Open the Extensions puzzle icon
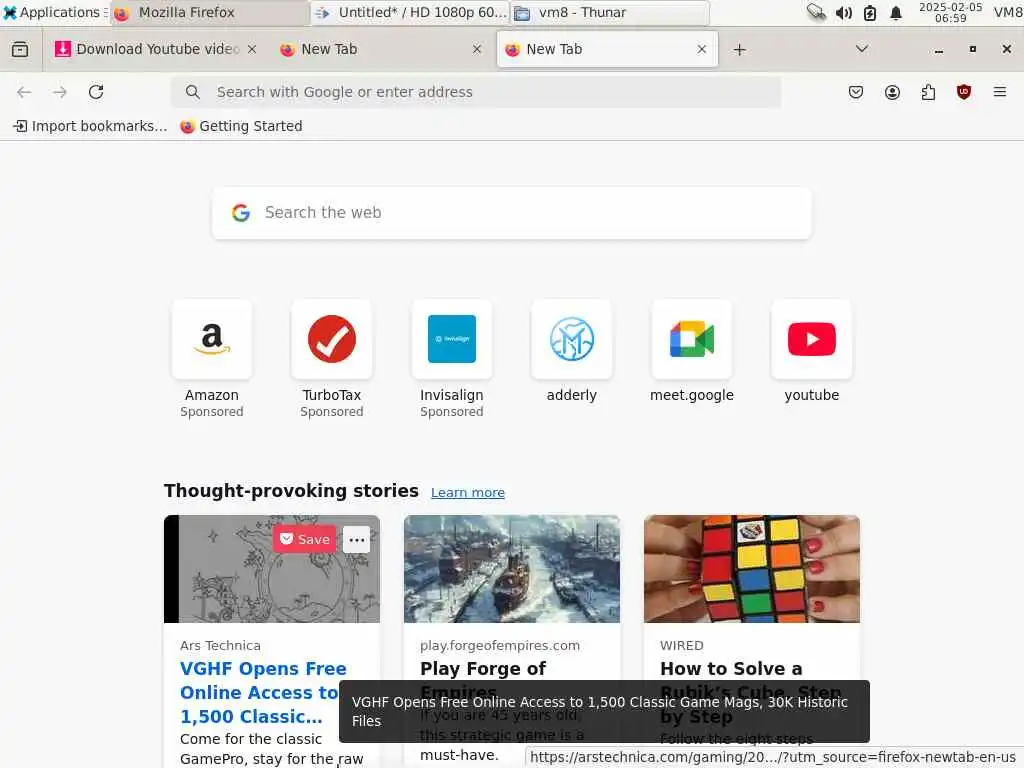1024x768 pixels. click(928, 92)
